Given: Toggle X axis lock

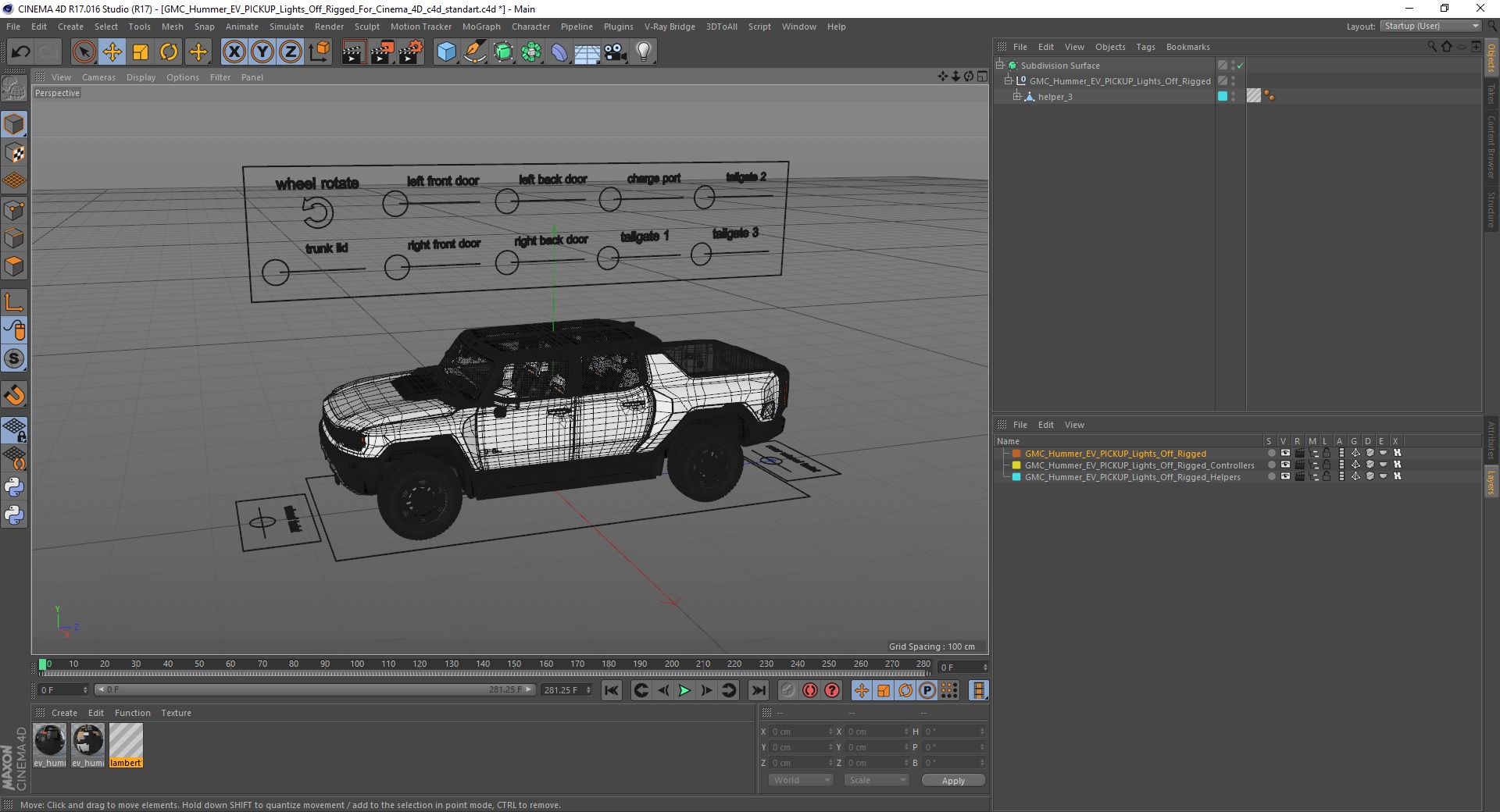Looking at the screenshot, I should [234, 52].
